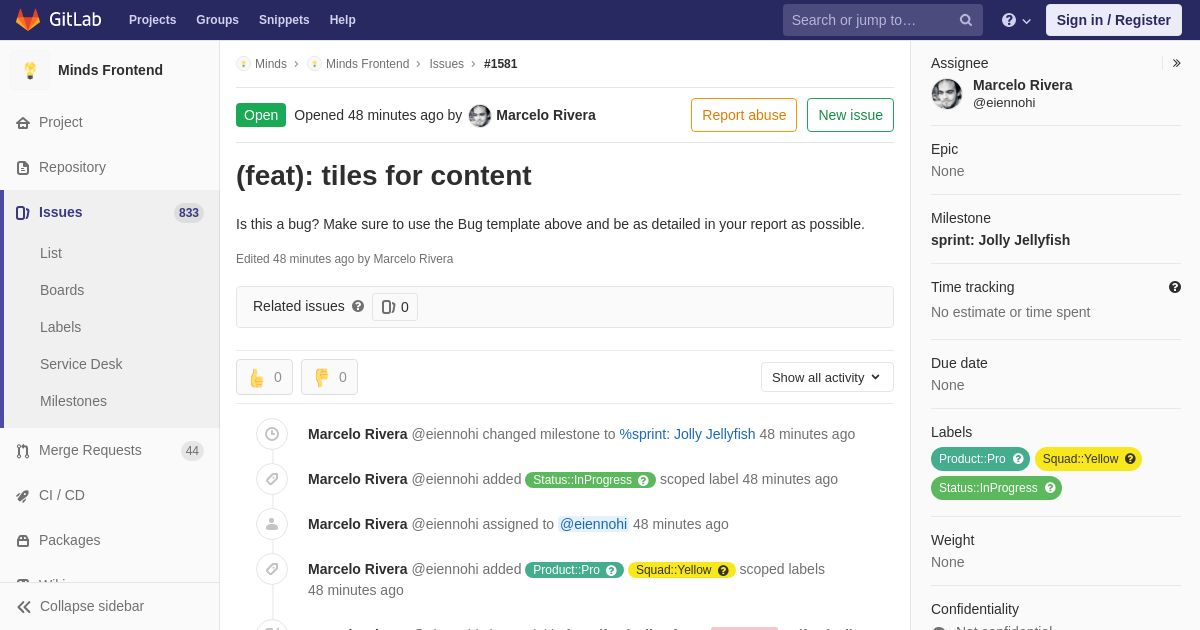Click the Collapse sidebar double-chevron icon
Image resolution: width=1200 pixels, height=630 pixels.
(x=24, y=607)
